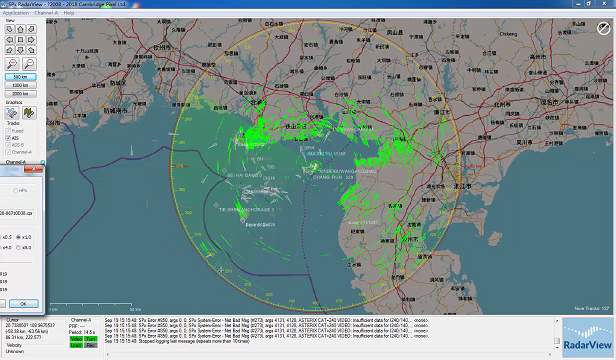
Task: Open the Application menu
Action: (x=16, y=13)
